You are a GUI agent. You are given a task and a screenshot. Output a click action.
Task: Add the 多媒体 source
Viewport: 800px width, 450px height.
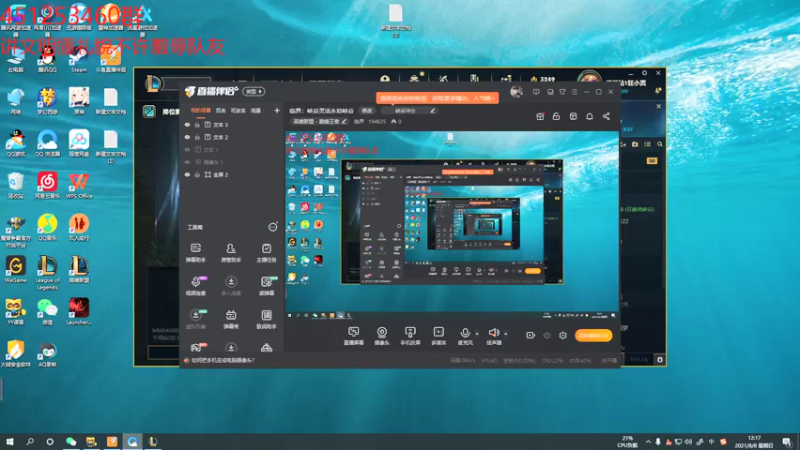pyautogui.click(x=438, y=336)
